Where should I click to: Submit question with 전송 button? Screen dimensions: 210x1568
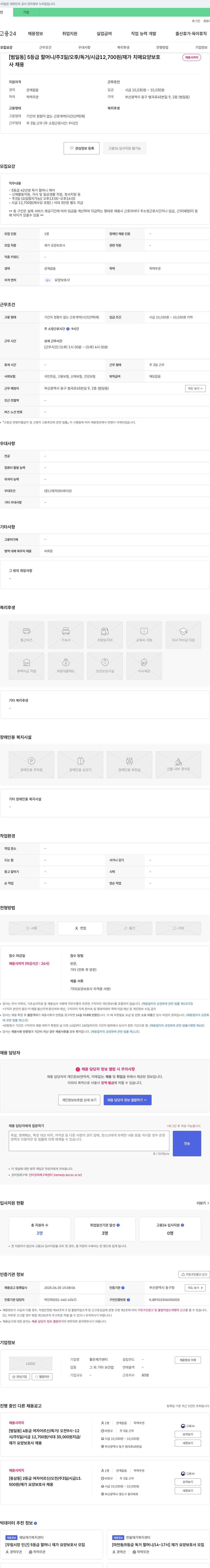click(x=187, y=1144)
